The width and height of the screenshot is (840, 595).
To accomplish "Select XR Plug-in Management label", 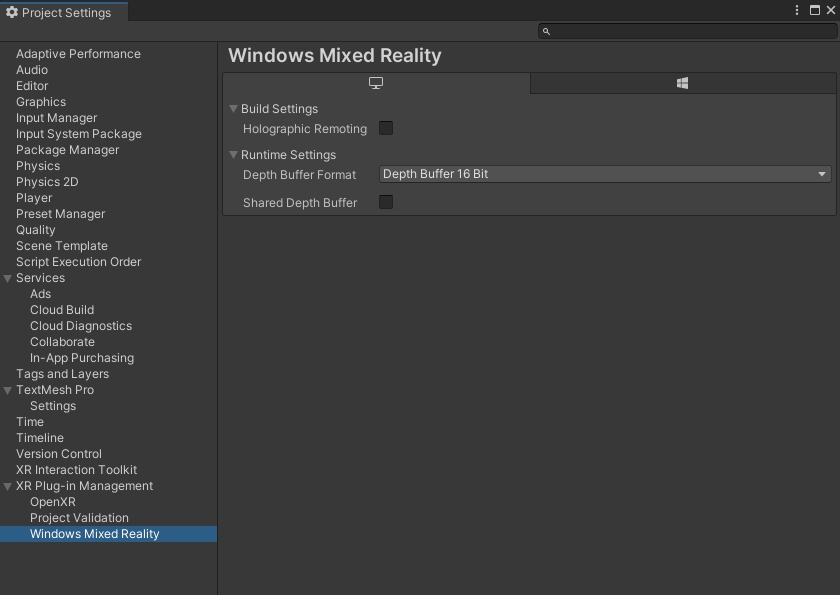I will point(84,486).
